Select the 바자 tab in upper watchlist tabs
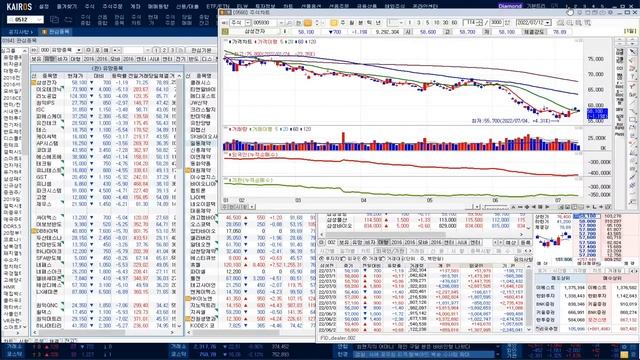This screenshot has width=640, height=360. pos(62,59)
